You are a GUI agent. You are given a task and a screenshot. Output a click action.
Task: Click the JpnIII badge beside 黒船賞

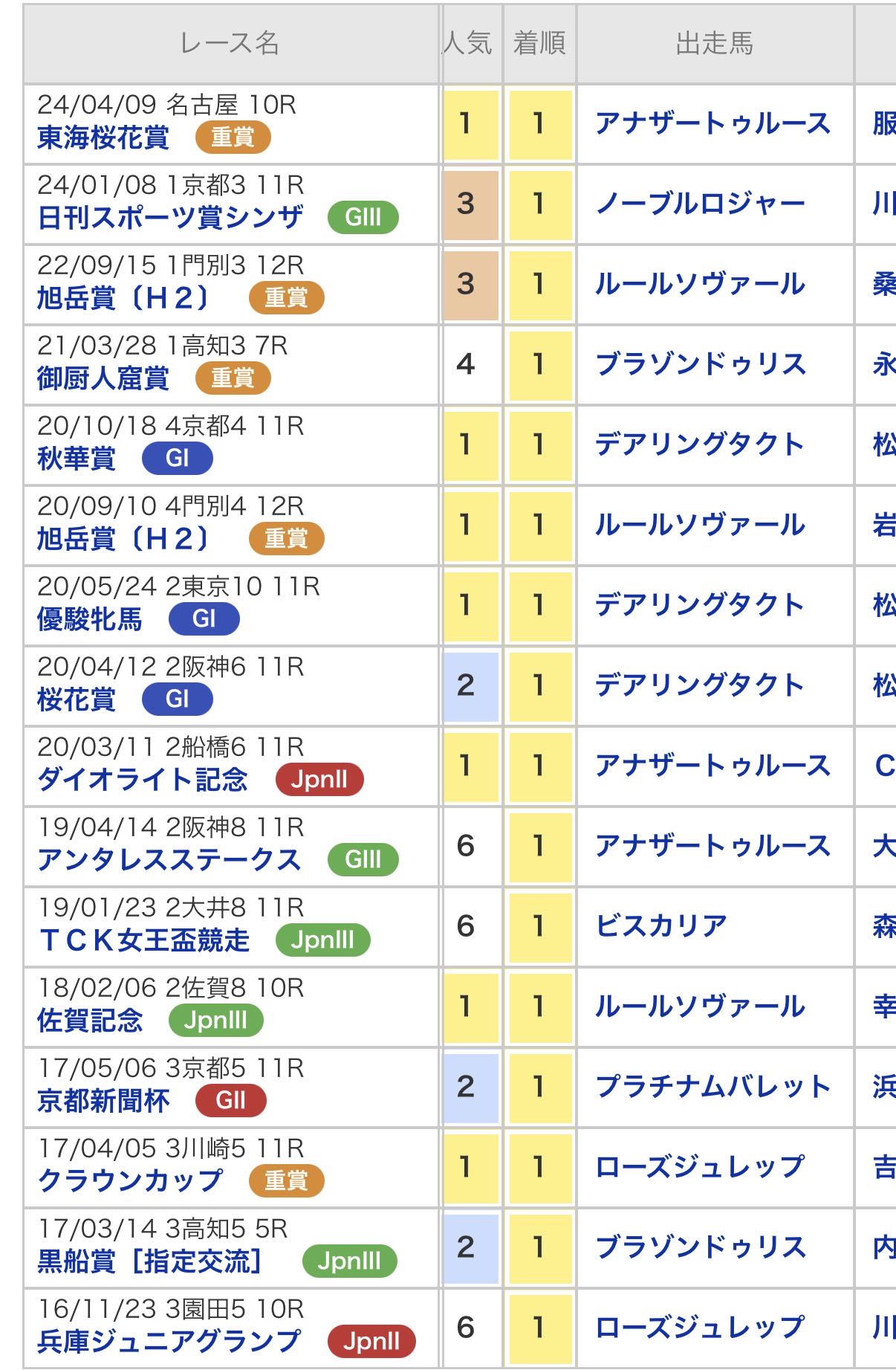click(349, 1261)
